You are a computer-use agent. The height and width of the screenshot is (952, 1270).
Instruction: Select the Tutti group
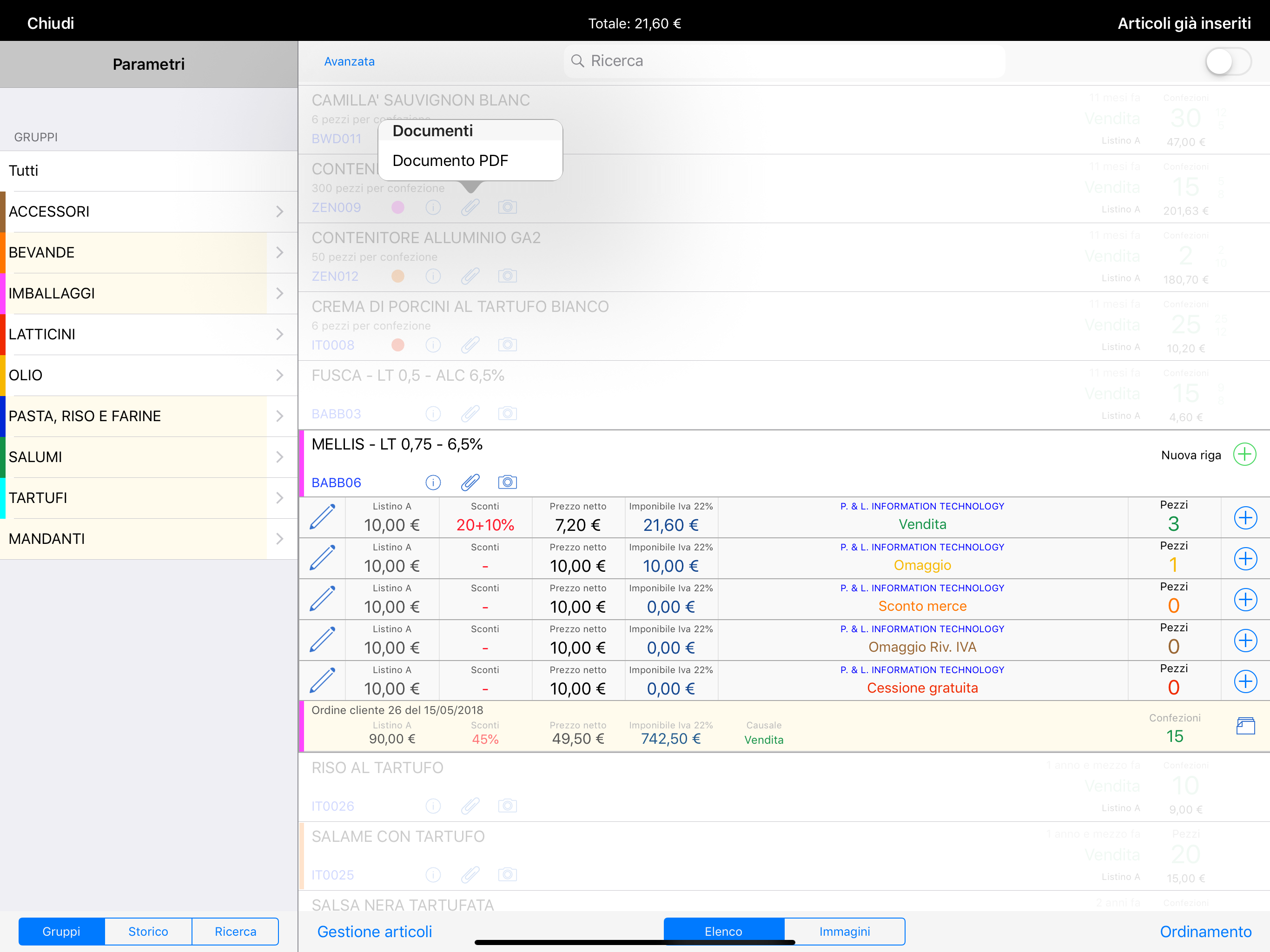pos(149,171)
